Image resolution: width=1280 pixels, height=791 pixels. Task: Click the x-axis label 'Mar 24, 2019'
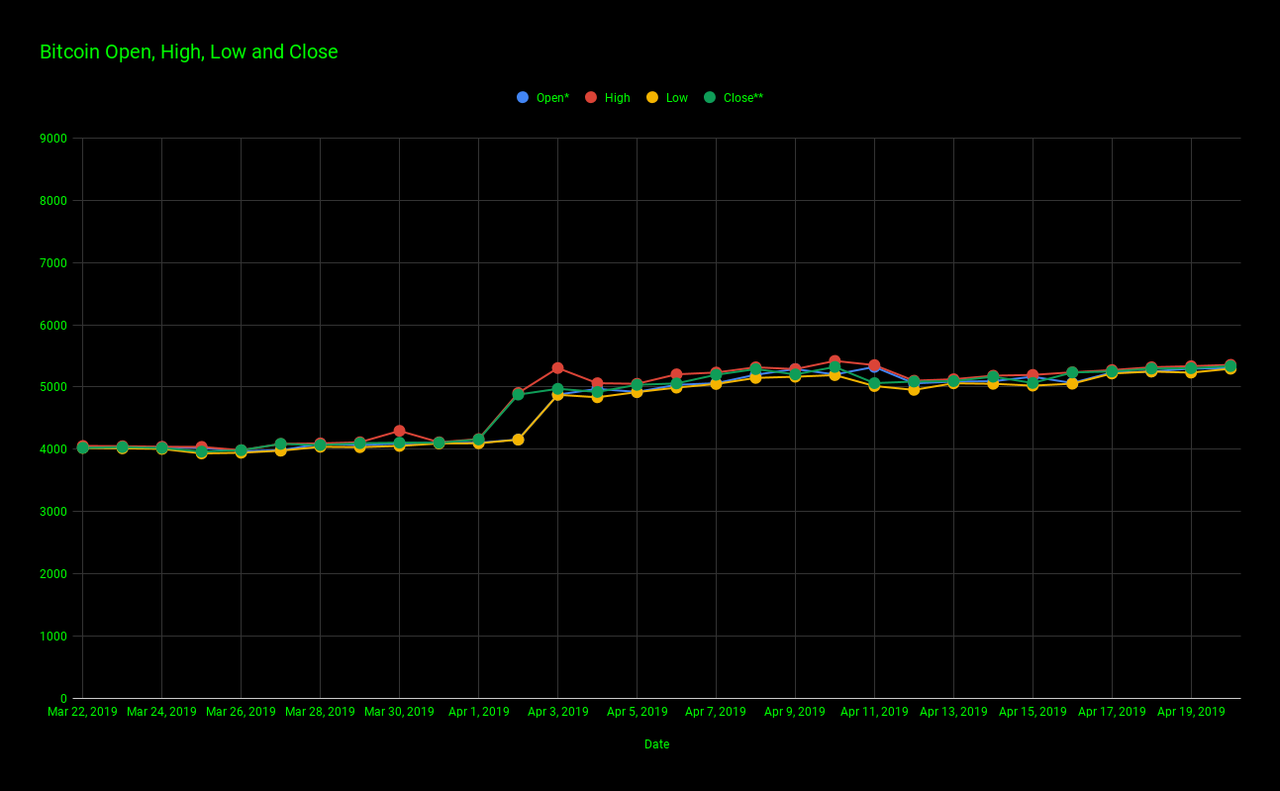[162, 712]
